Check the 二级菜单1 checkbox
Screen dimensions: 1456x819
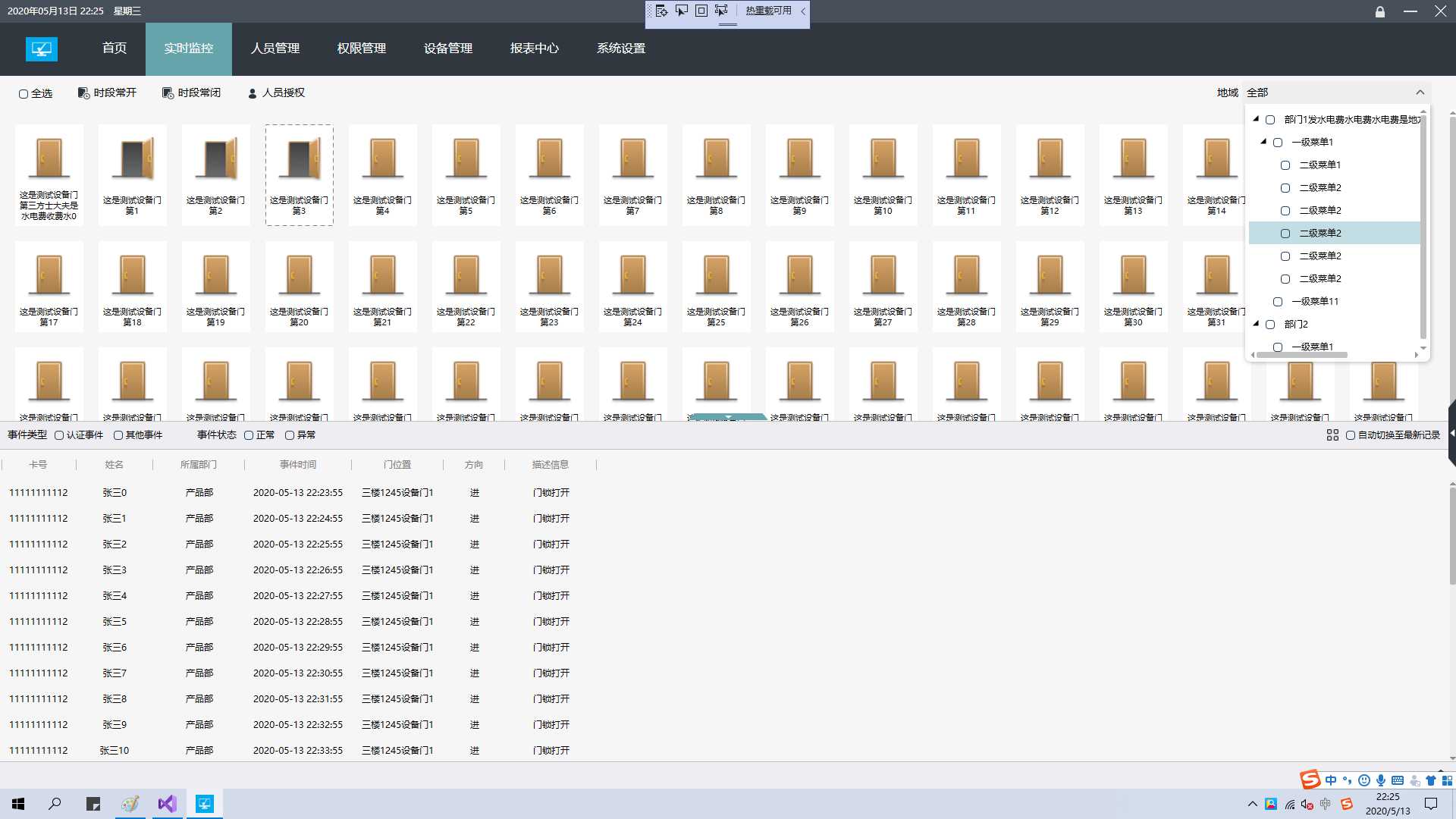click(1285, 165)
